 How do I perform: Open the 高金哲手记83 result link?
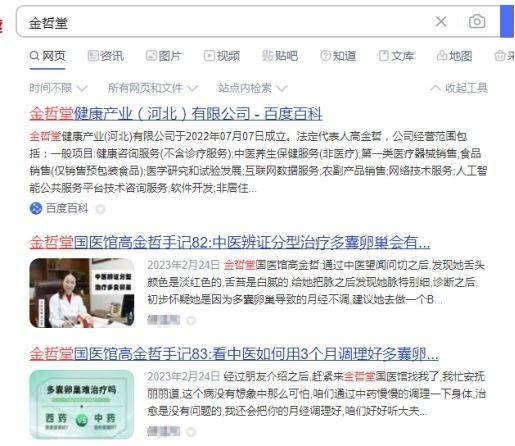click(234, 354)
